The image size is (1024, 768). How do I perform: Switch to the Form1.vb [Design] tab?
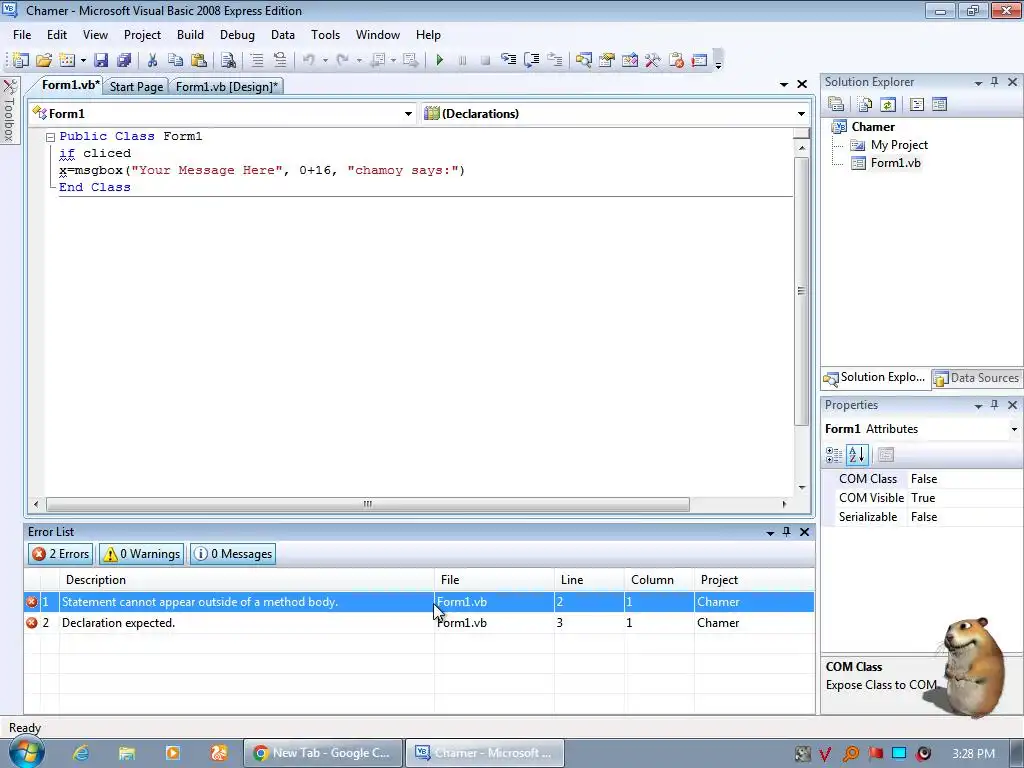click(227, 86)
